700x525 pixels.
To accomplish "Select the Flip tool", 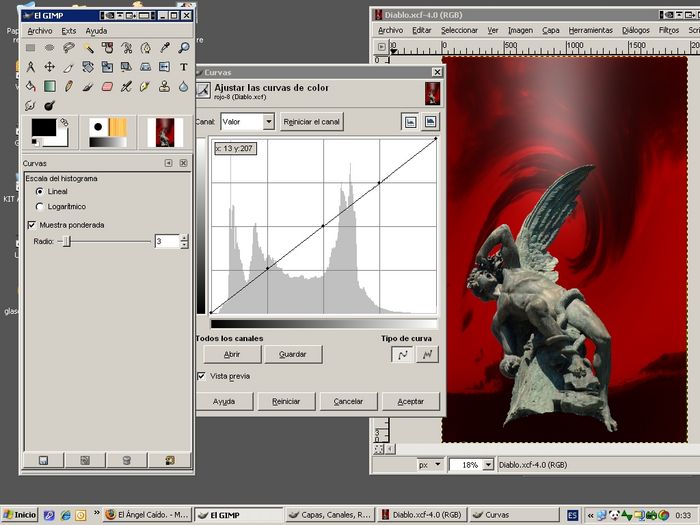I will [x=165, y=67].
